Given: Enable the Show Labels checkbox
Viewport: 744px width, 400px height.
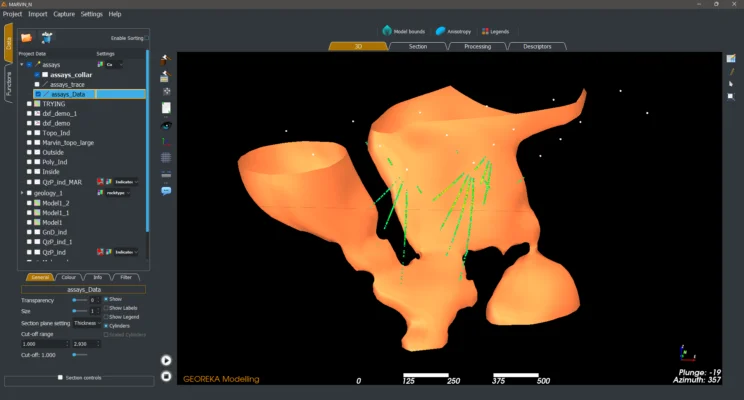Looking at the screenshot, I should (106, 308).
